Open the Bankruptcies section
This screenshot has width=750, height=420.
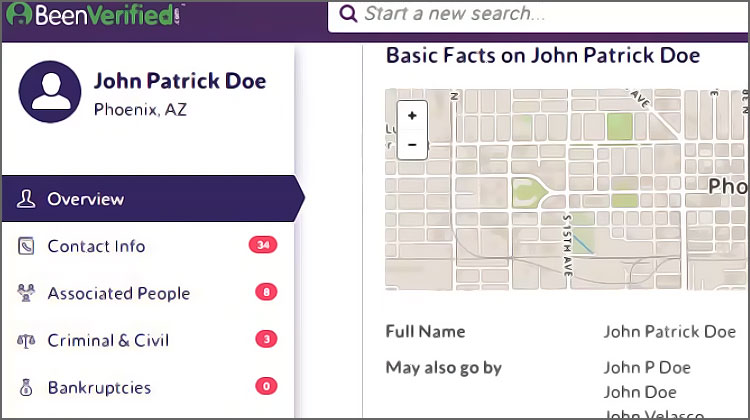tap(148, 387)
